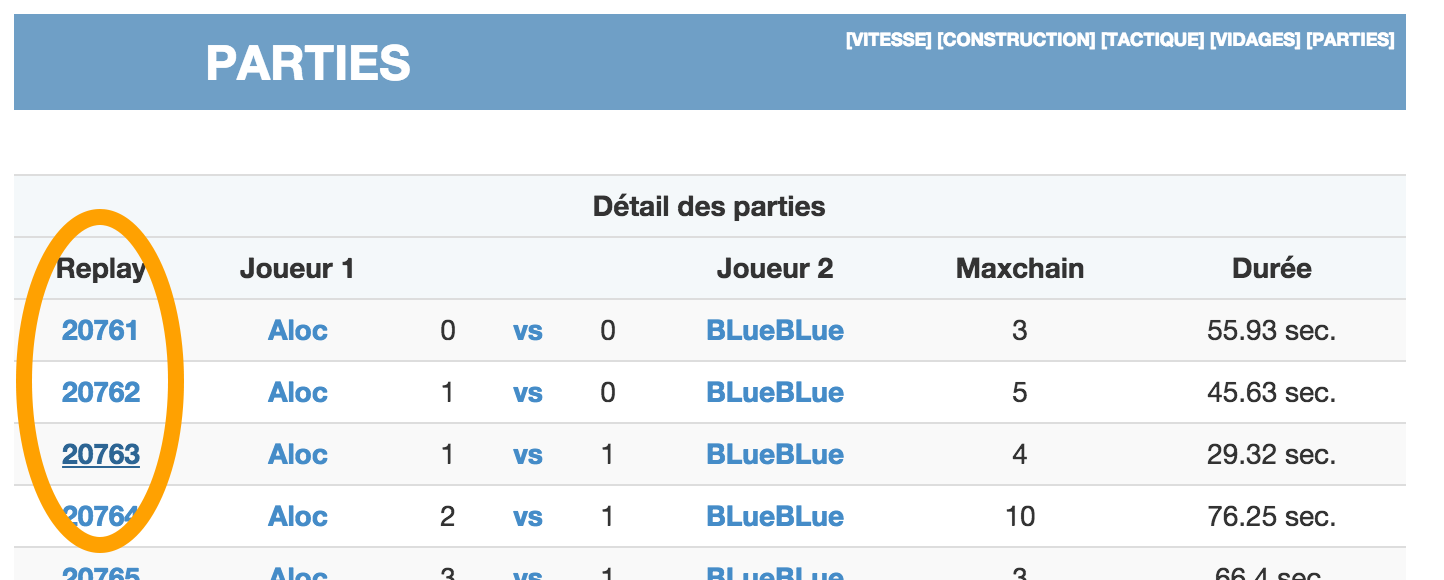The image size is (1444, 580).
Task: Open the vs link for the 45.63 sec. game
Action: (x=528, y=393)
